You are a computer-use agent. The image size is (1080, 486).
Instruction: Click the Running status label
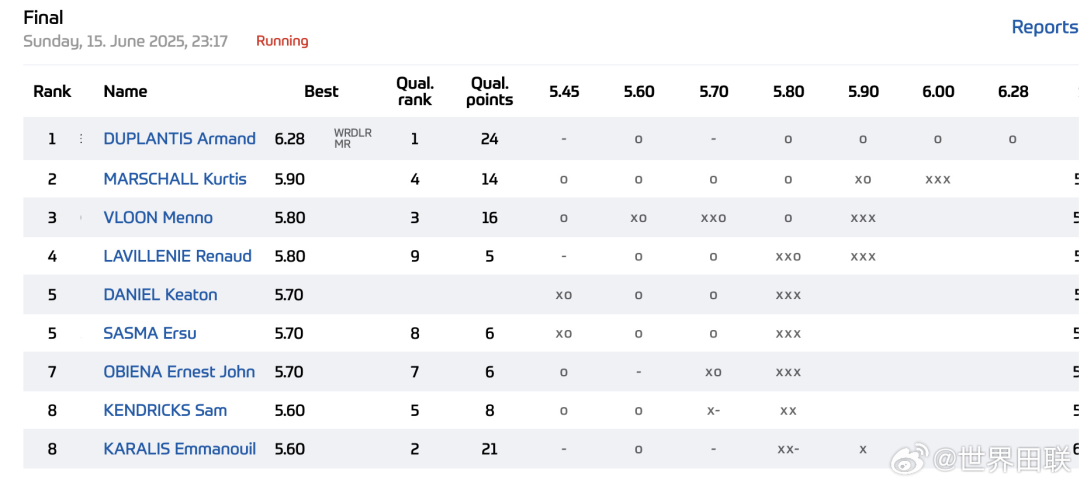pyautogui.click(x=282, y=41)
